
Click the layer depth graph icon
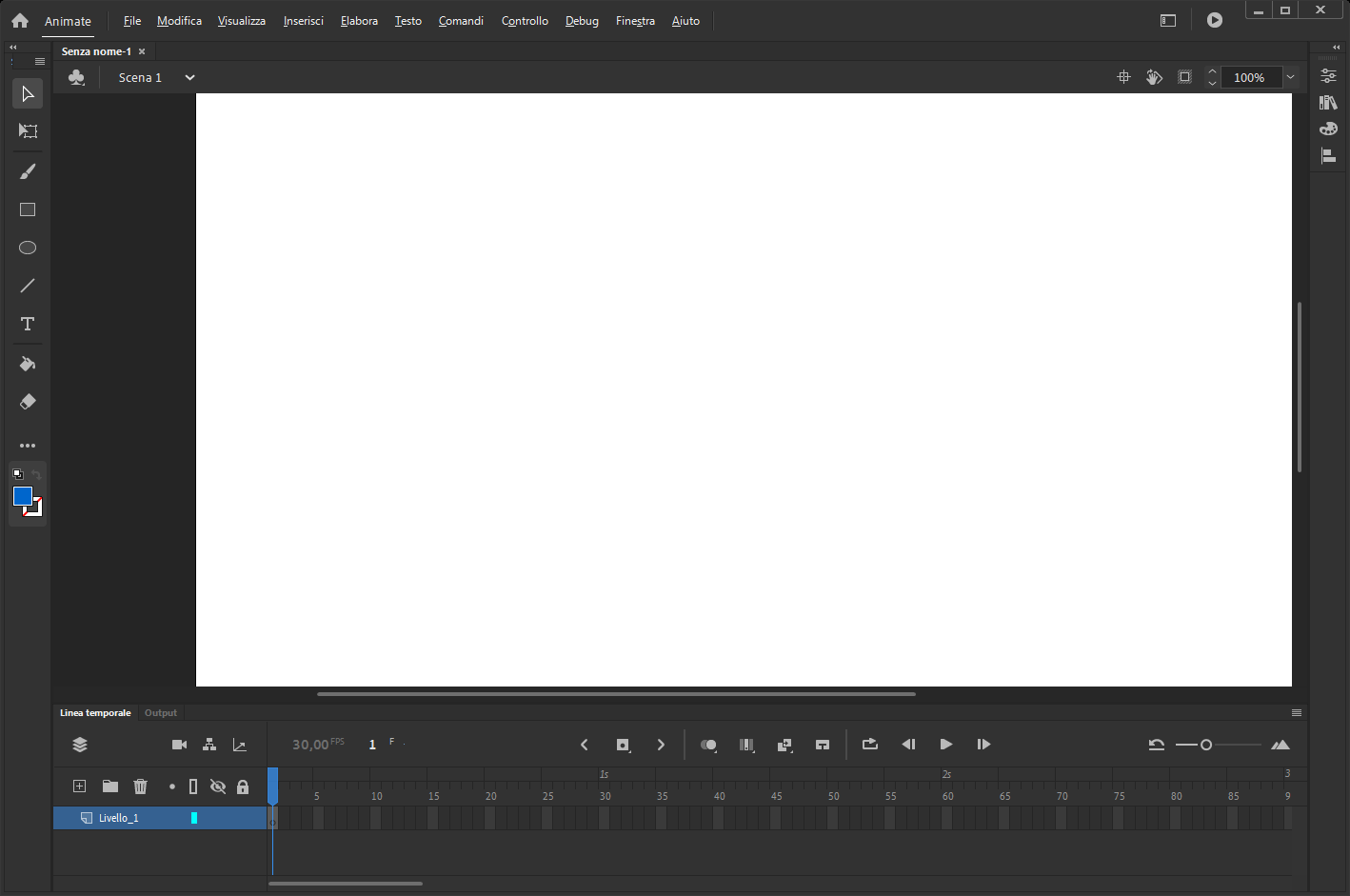pyautogui.click(x=240, y=745)
